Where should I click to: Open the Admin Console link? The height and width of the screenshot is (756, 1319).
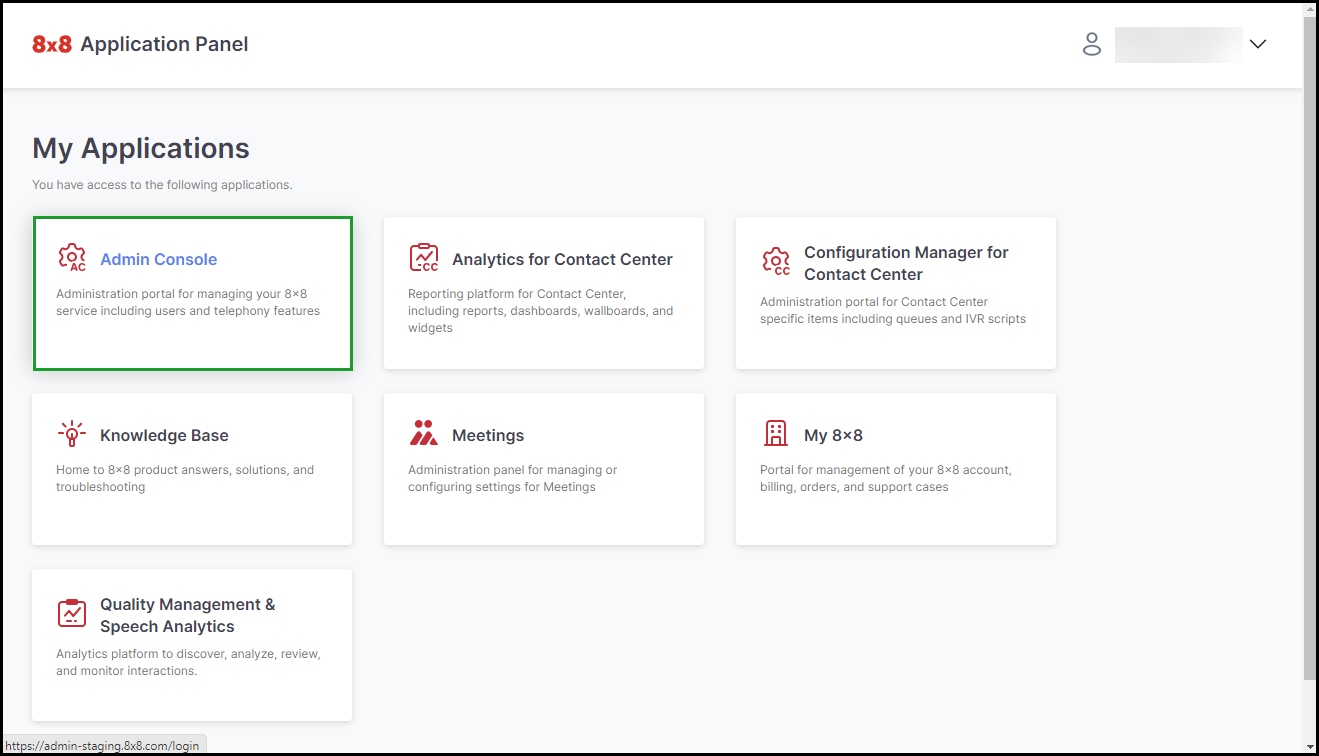point(158,259)
